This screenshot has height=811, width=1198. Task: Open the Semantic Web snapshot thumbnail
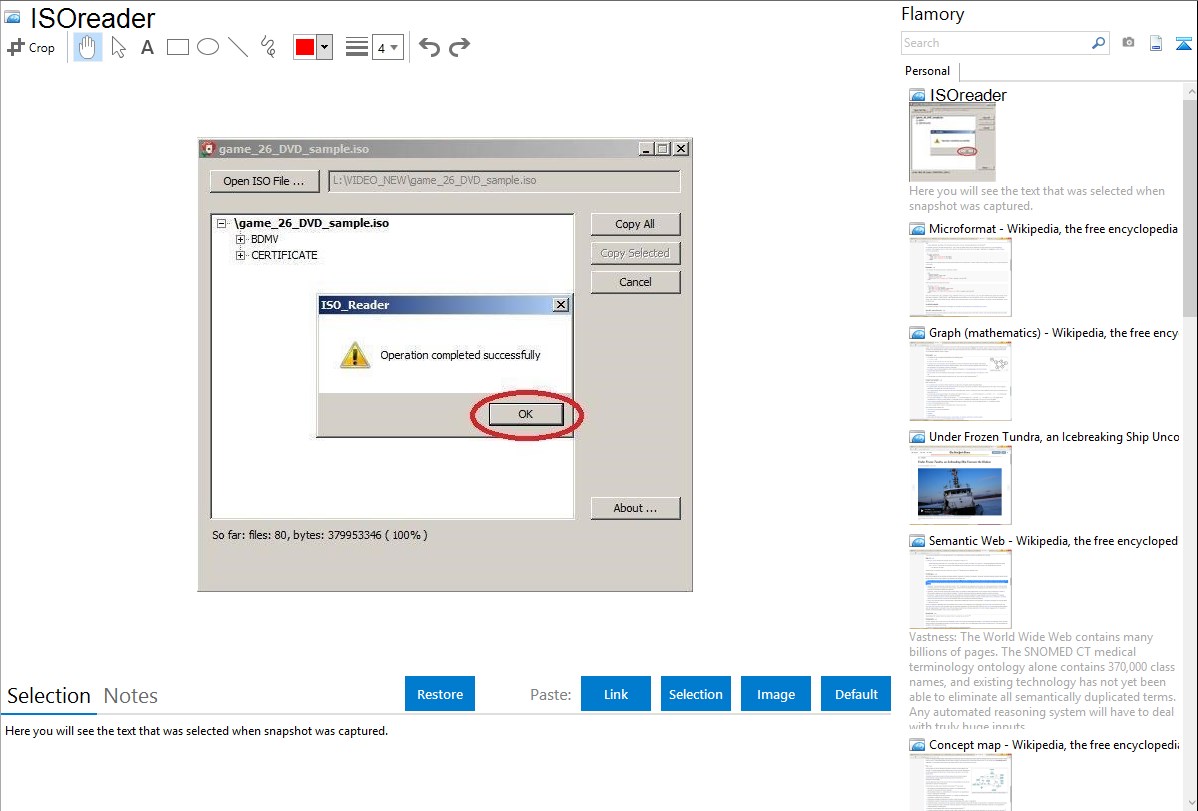(960, 589)
